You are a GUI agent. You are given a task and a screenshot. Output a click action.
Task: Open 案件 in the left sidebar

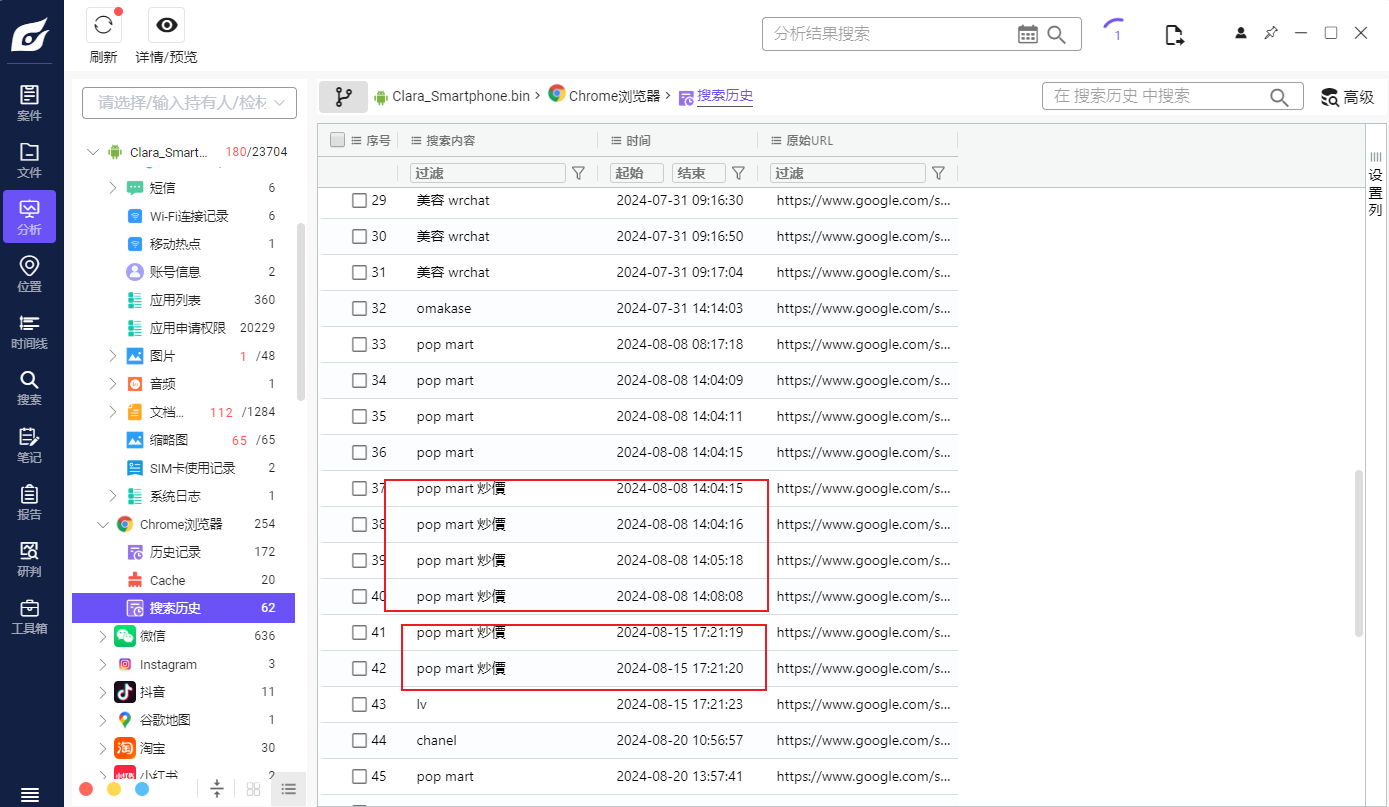point(30,103)
